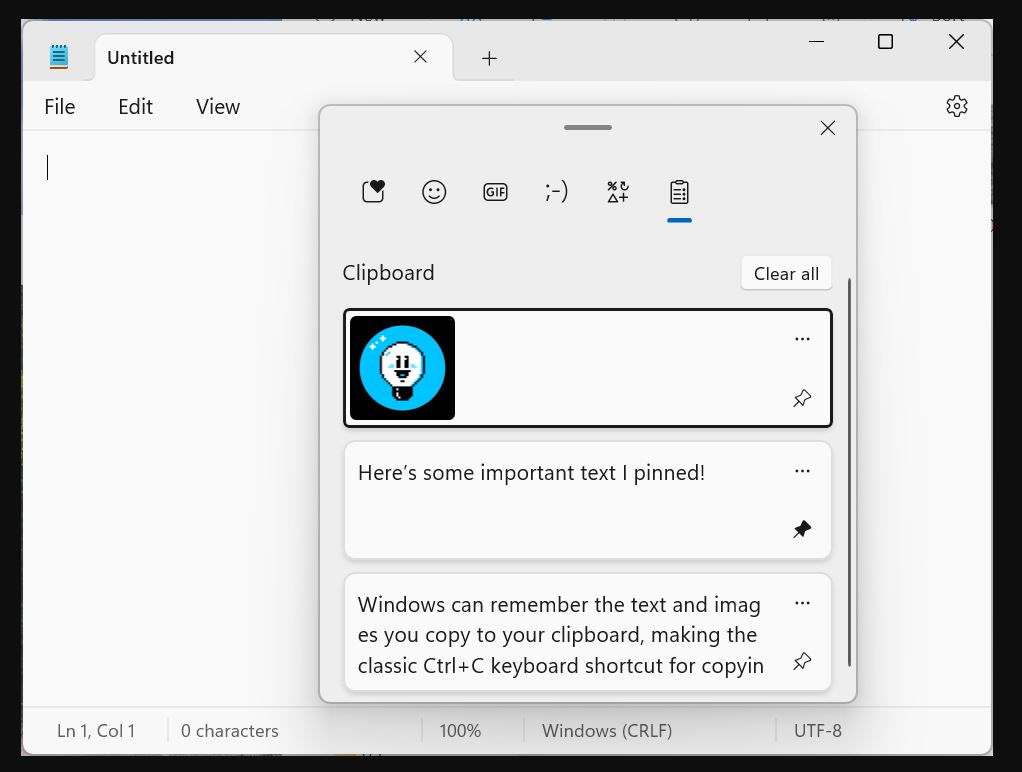Close the clipboard panel with X
Image resolution: width=1022 pixels, height=772 pixels.
coord(828,128)
